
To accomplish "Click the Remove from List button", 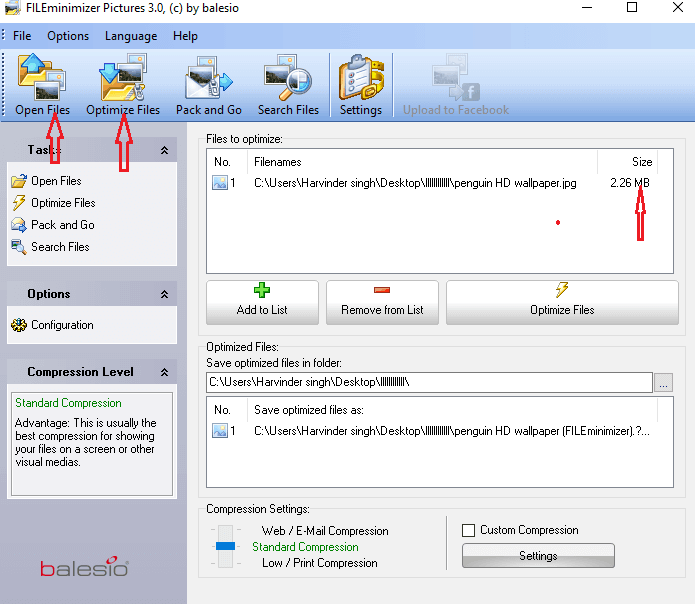I will 382,302.
